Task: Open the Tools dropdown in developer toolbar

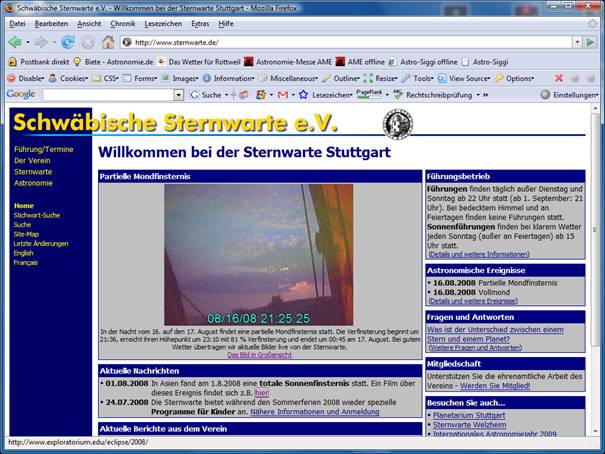Action: pos(418,78)
